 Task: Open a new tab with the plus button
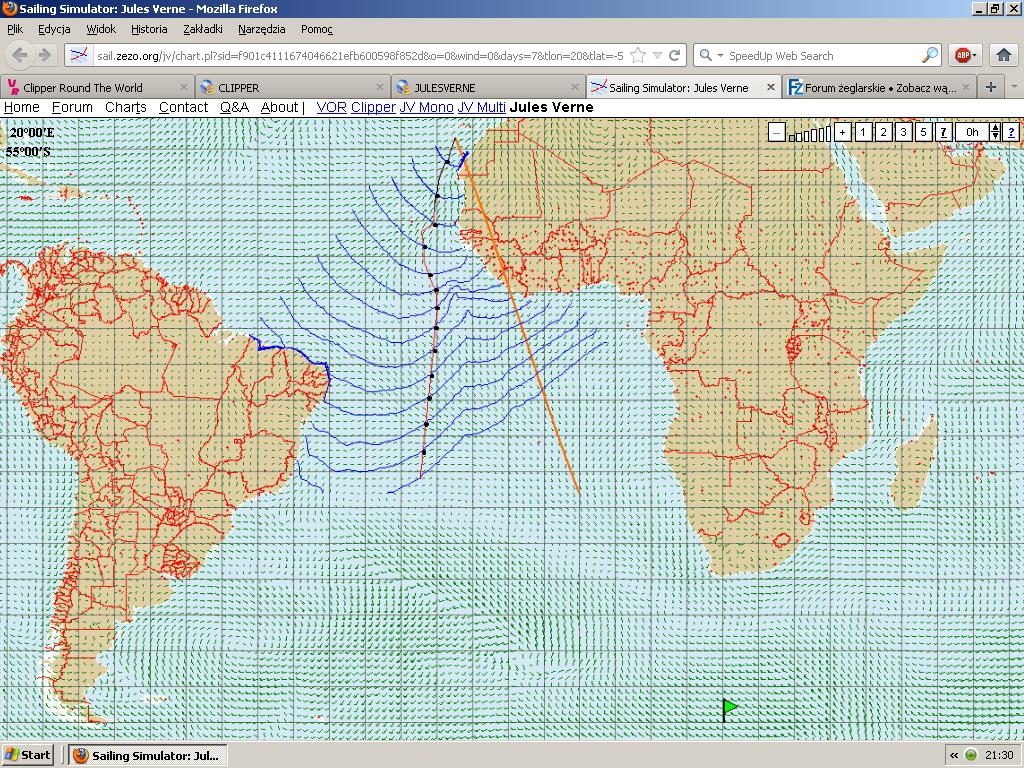pos(990,87)
